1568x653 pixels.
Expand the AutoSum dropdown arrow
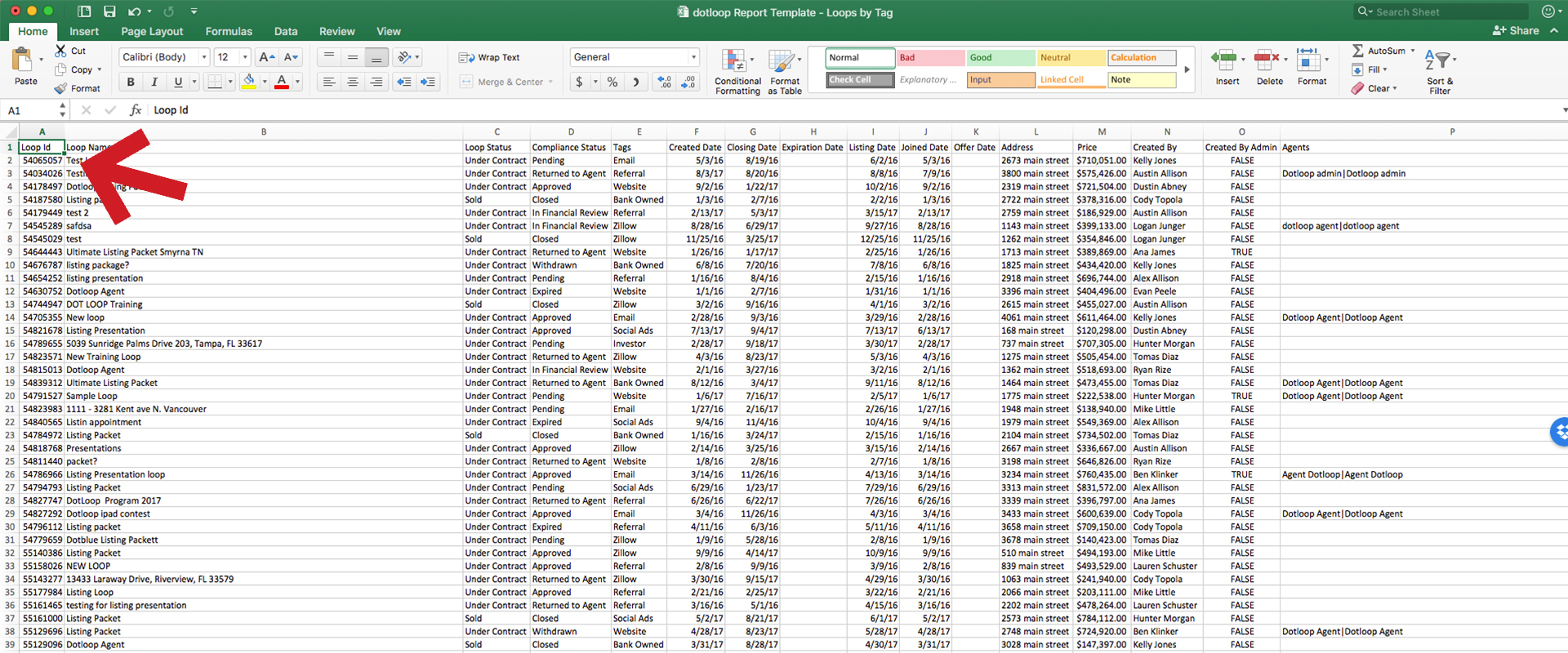(x=1413, y=51)
